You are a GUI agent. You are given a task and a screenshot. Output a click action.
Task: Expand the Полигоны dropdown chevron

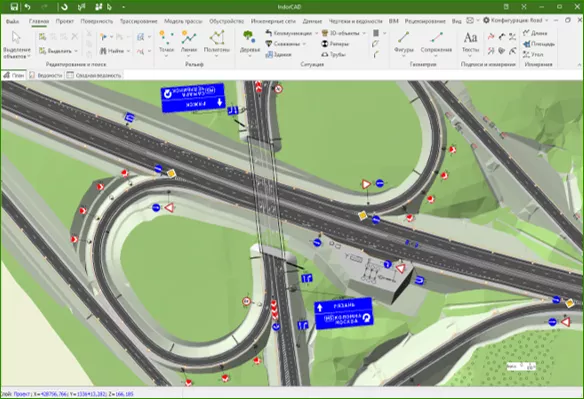point(217,56)
